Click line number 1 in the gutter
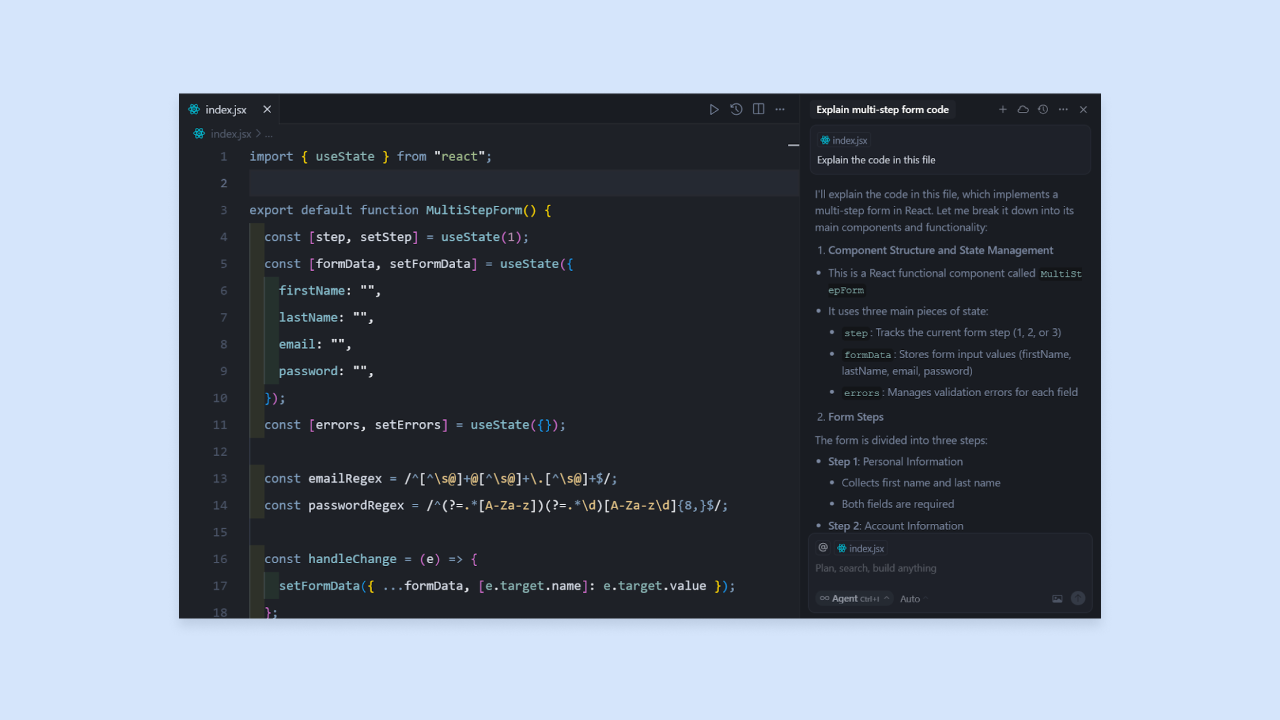This screenshot has height=720, width=1280. 224,156
